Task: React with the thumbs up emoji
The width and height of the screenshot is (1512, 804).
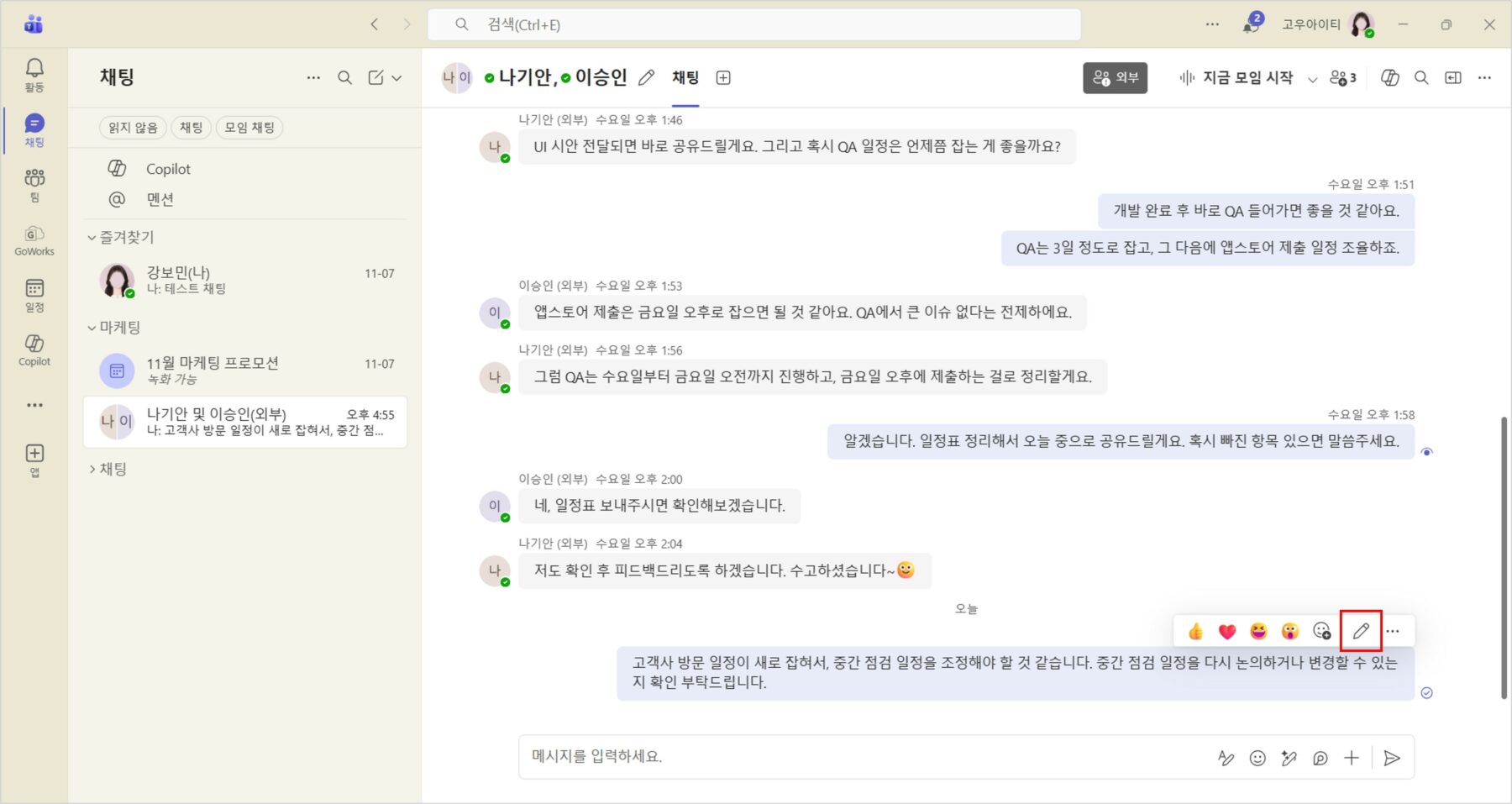Action: [x=1195, y=631]
